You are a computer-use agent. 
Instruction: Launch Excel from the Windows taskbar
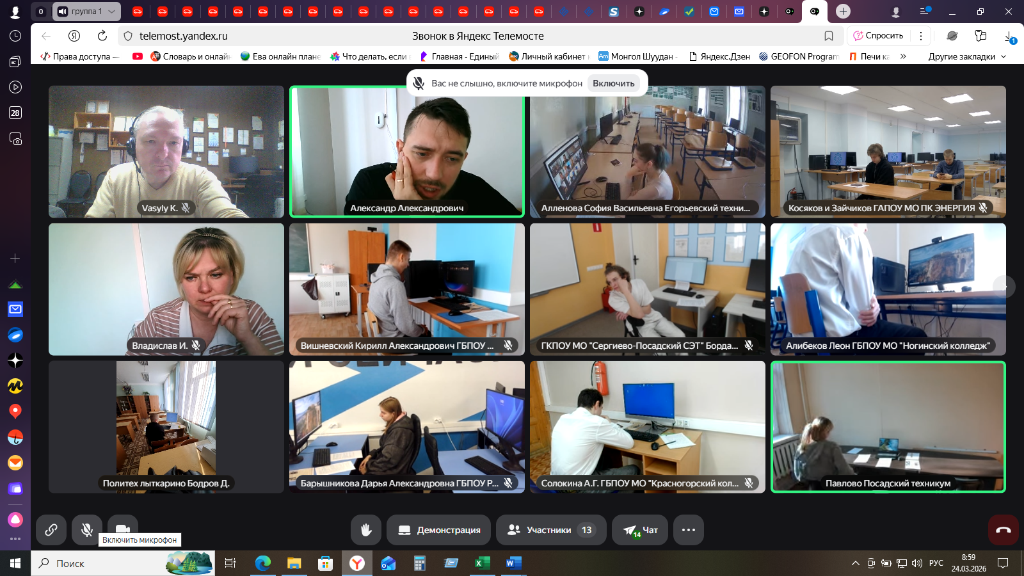pyautogui.click(x=481, y=563)
